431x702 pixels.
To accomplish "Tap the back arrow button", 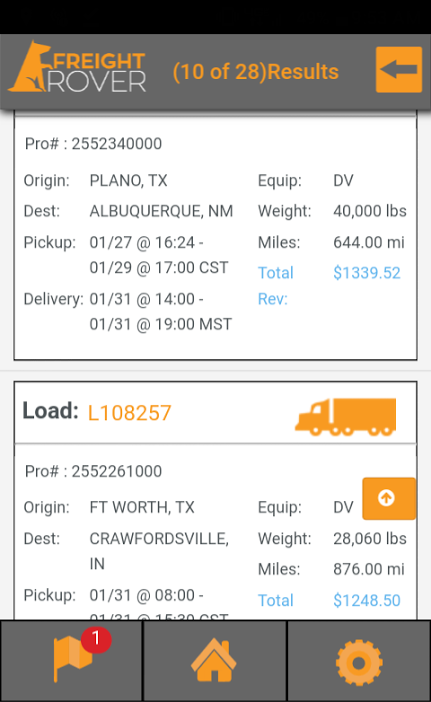I will 399,69.
